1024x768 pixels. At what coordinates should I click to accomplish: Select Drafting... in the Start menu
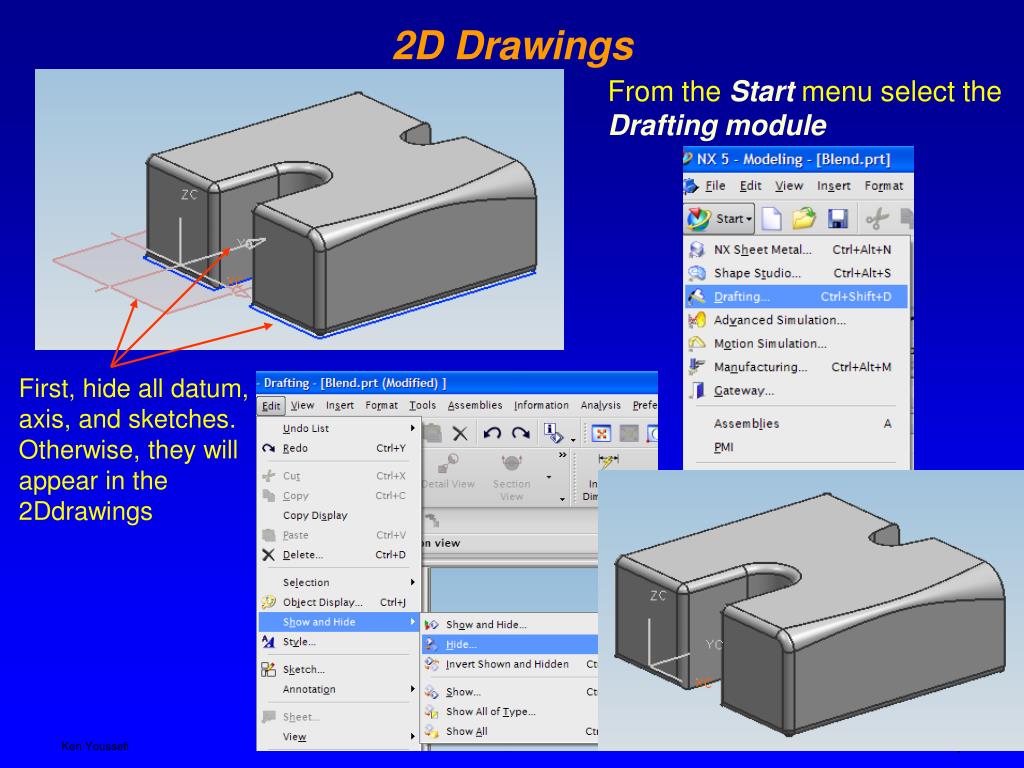pos(797,296)
